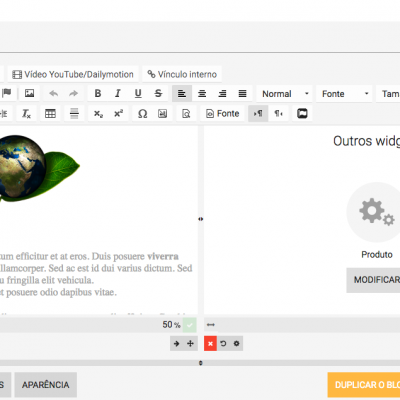Switch to source view with Fonte button

[x=223, y=114]
